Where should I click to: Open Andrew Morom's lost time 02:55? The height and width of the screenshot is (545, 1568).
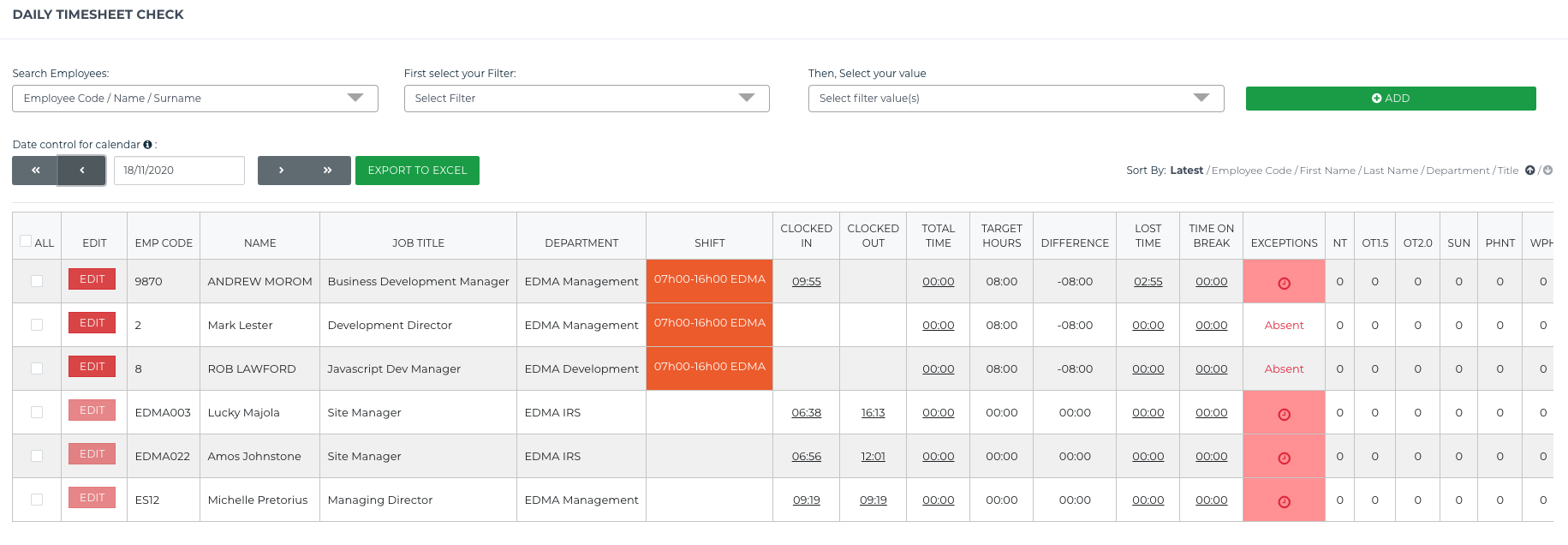pyautogui.click(x=1148, y=281)
